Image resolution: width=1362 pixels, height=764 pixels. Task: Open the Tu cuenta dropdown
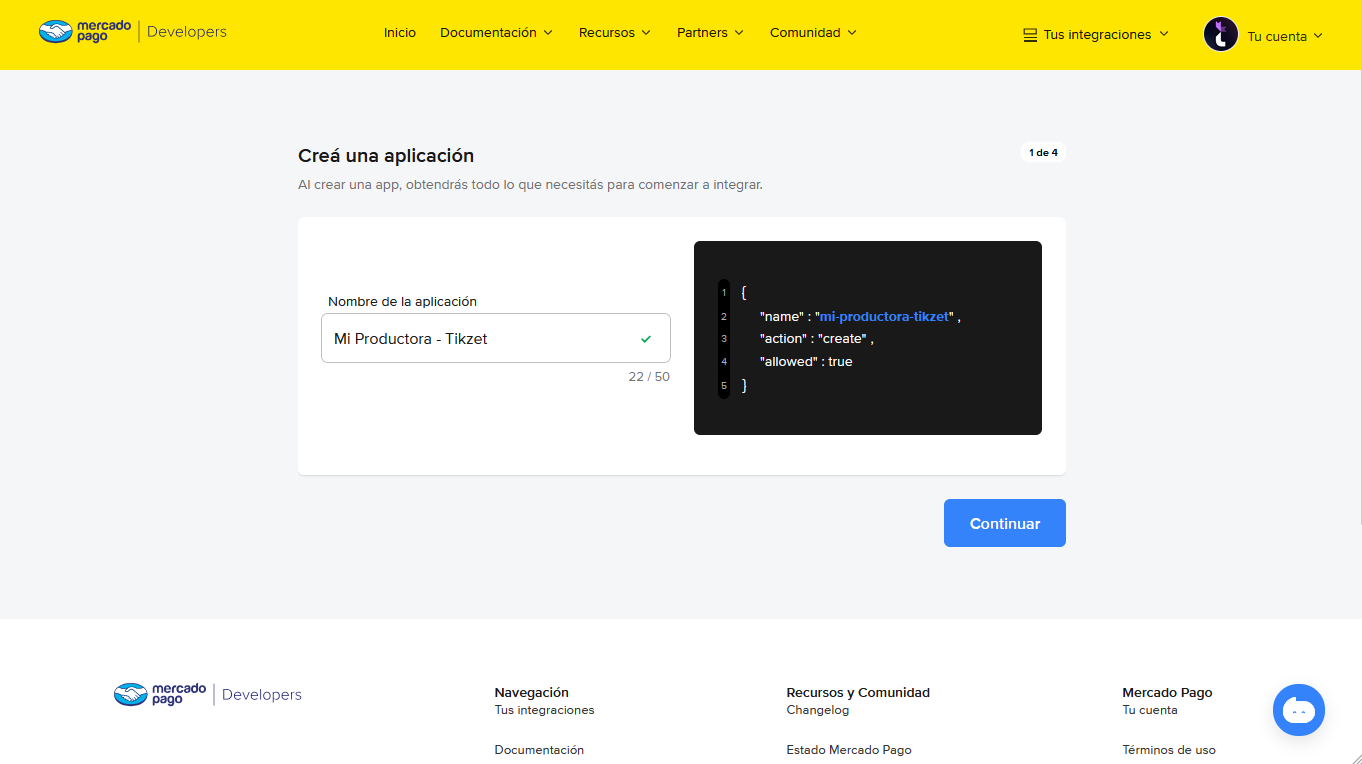tap(1283, 36)
